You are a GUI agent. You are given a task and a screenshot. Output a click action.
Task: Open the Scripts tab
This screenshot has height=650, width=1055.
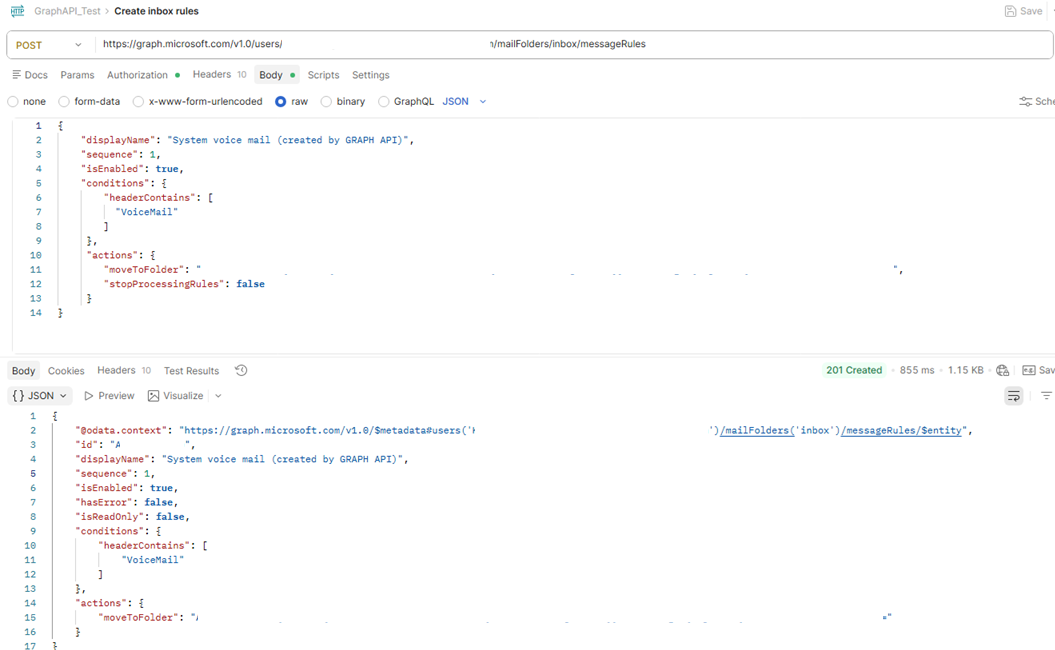coord(324,75)
